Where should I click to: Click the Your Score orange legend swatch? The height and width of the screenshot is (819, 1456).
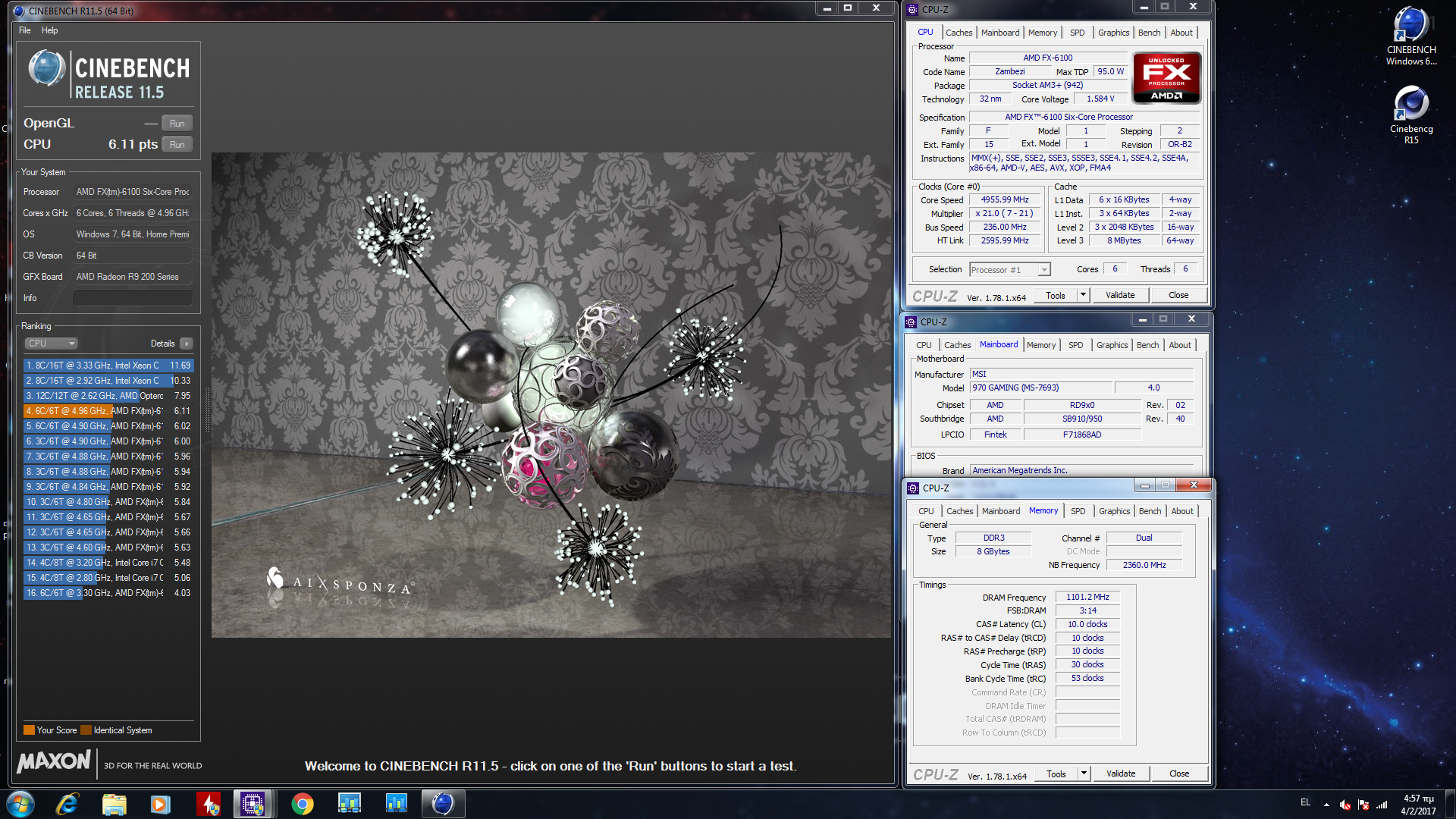(29, 730)
